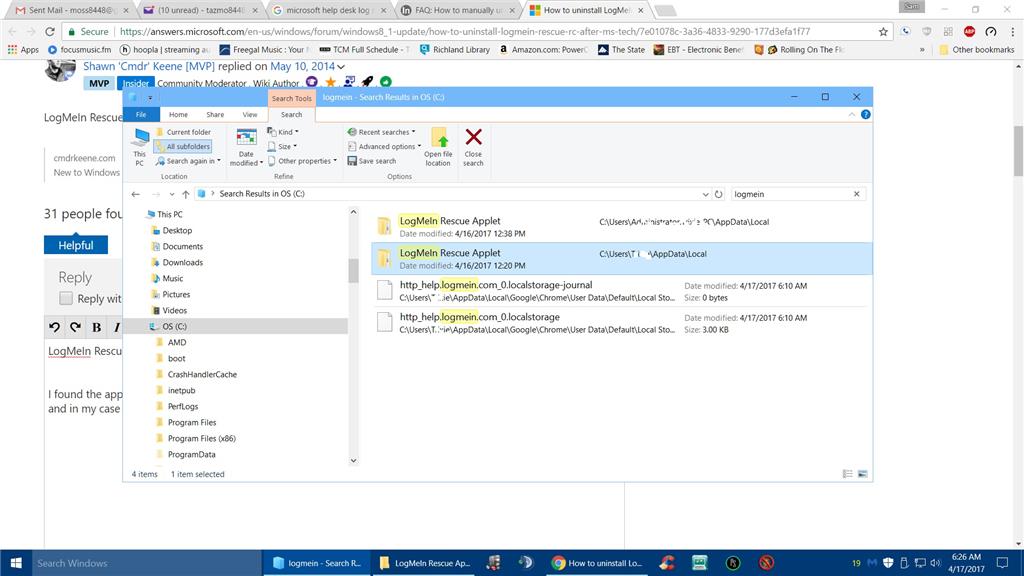
Task: Click Save search button
Action: click(372, 161)
